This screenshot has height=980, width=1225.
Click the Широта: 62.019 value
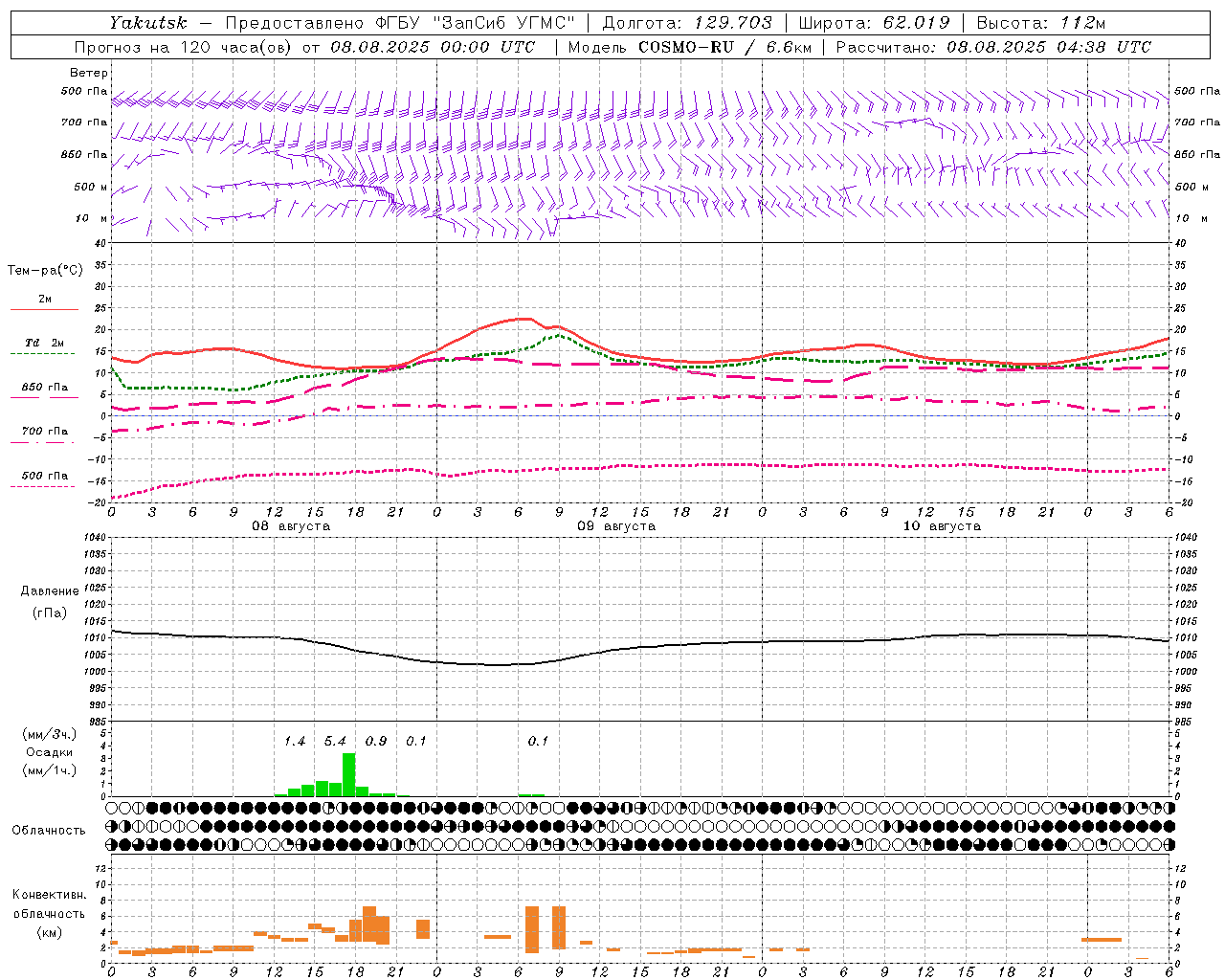[874, 23]
